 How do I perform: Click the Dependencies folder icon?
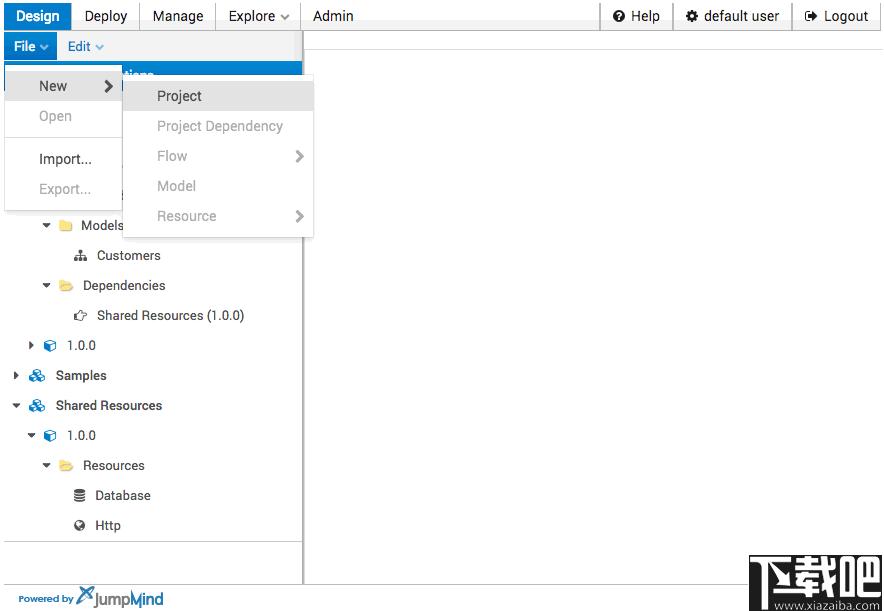tap(66, 286)
